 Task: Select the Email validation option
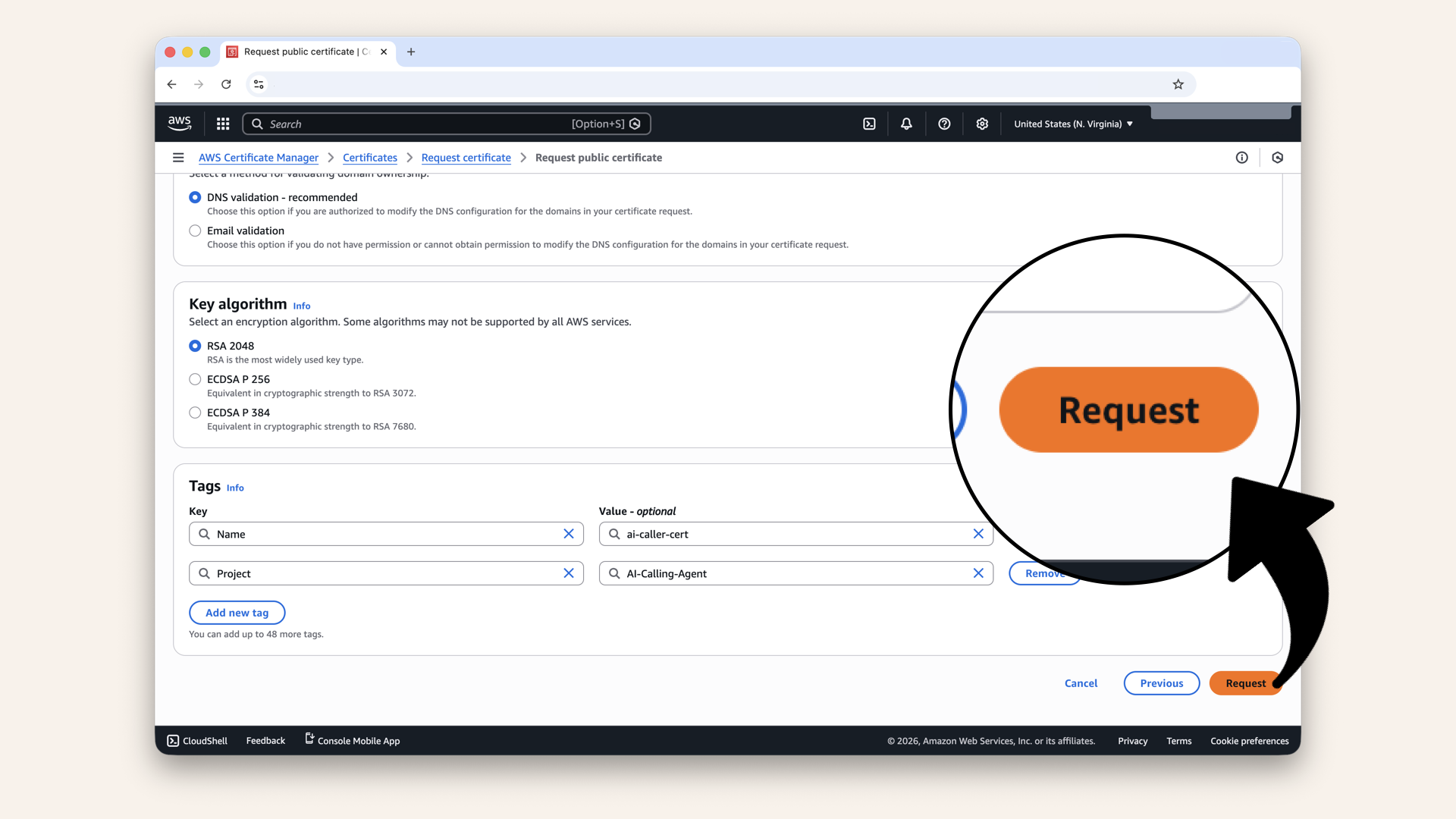click(x=196, y=231)
